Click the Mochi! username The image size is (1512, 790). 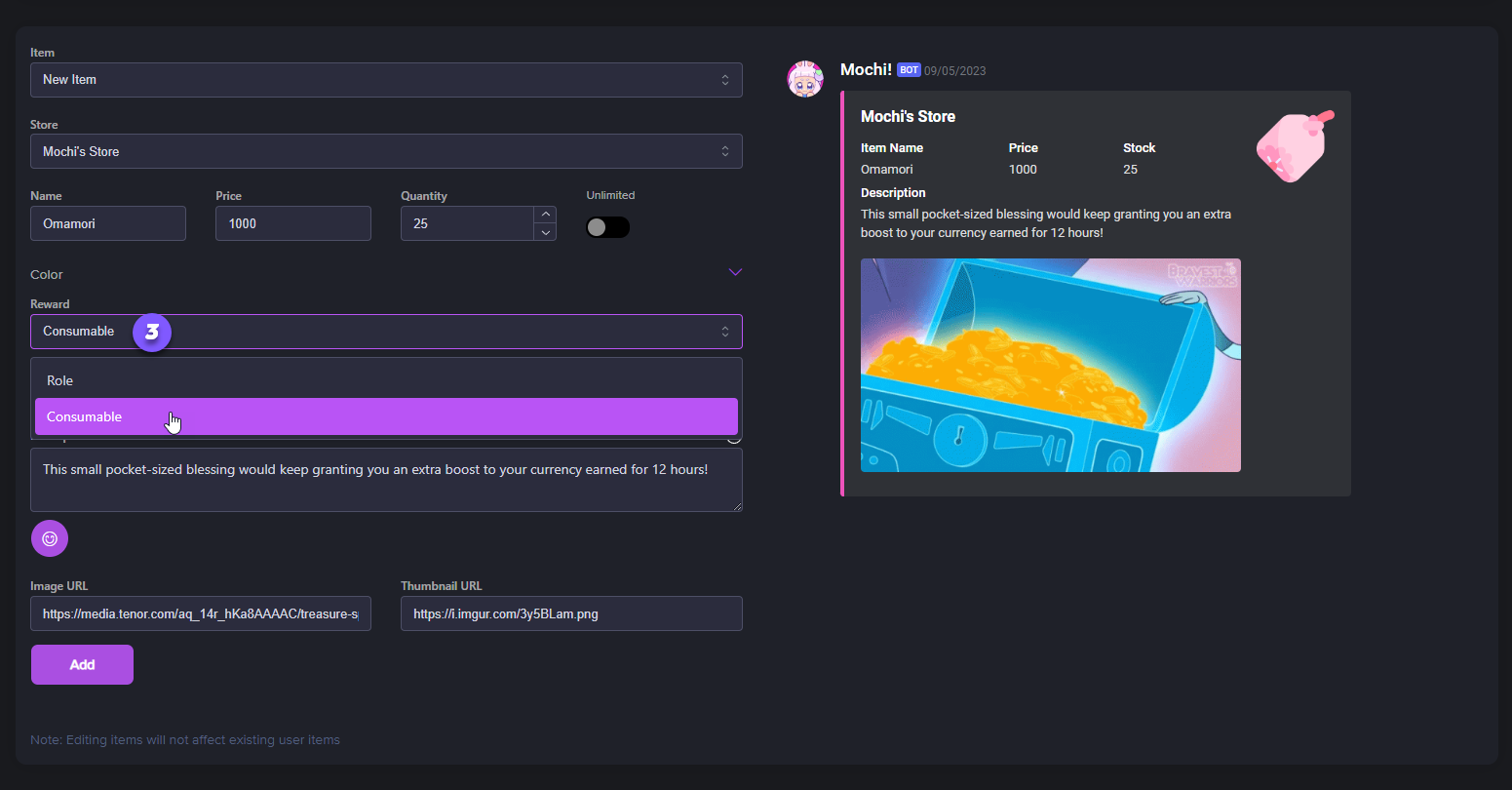tap(866, 69)
